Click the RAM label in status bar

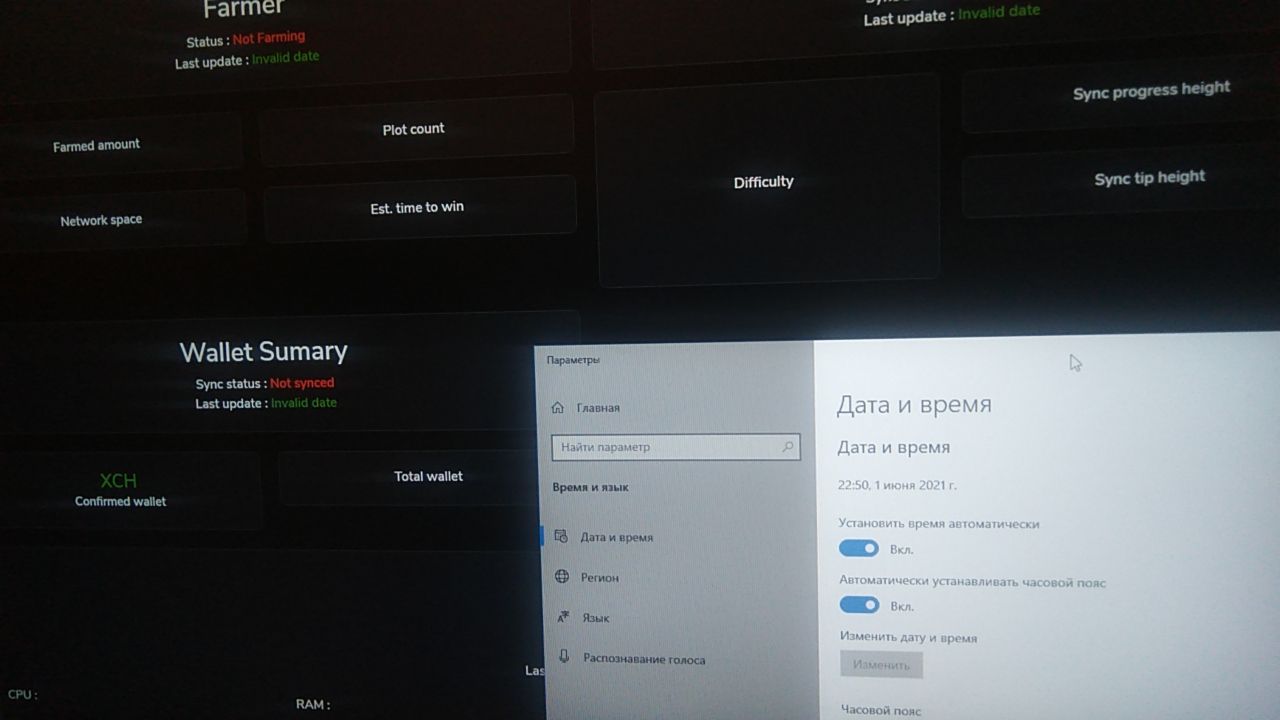[x=313, y=704]
